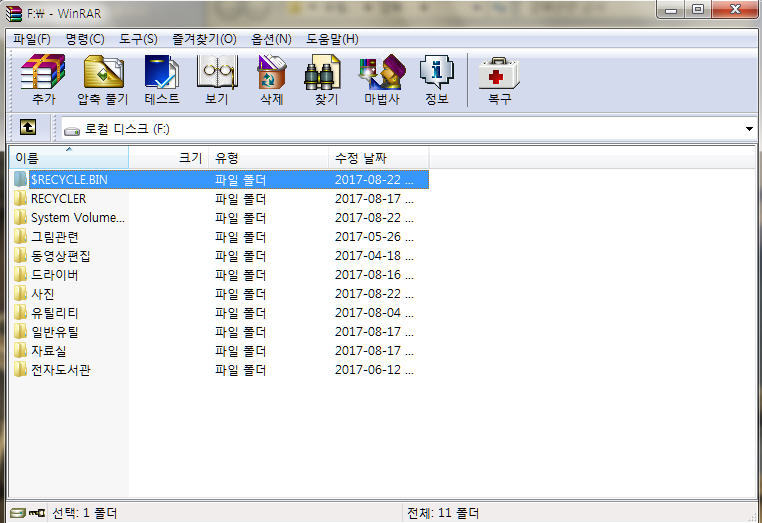Click the System Volume folder icon
762x523 pixels.
coord(20,217)
